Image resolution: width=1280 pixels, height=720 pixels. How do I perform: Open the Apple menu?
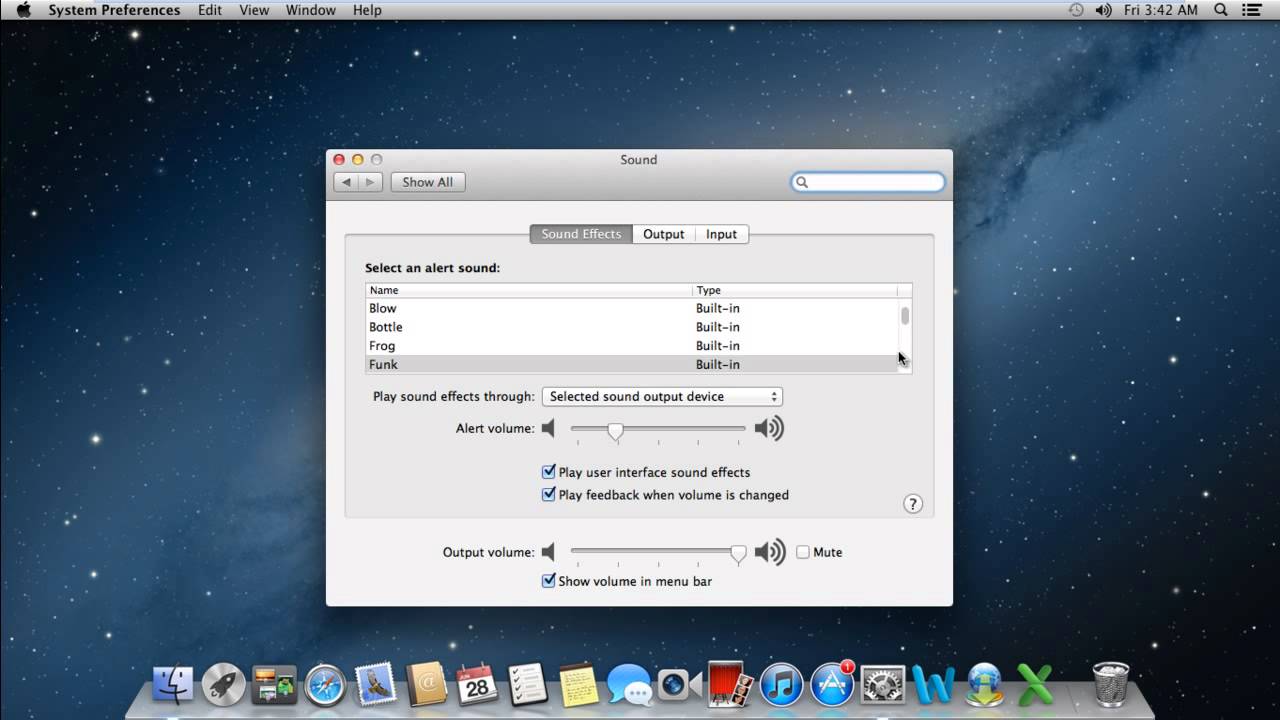coord(24,10)
